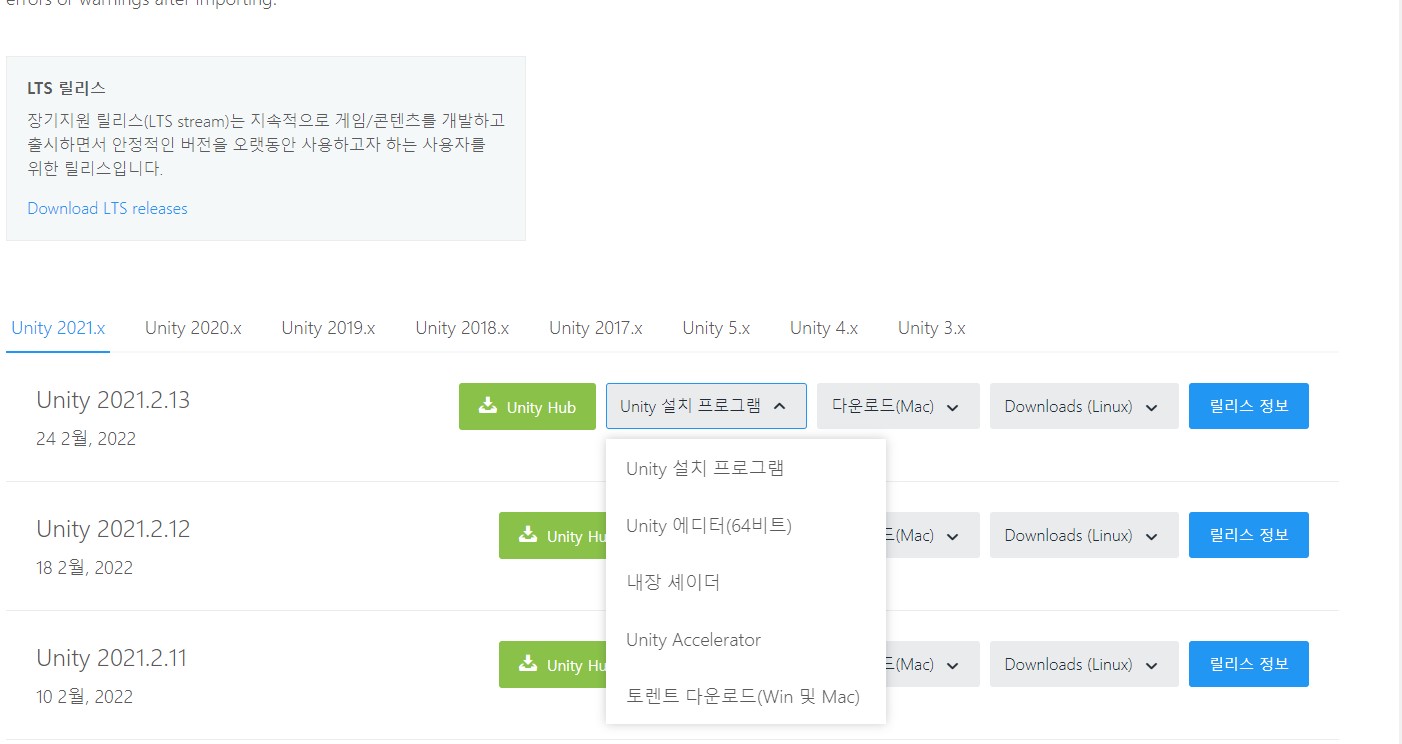Click Unity Hub button for Unity 2021.2.12
Viewport: 1402px width, 744px height.
[552, 535]
